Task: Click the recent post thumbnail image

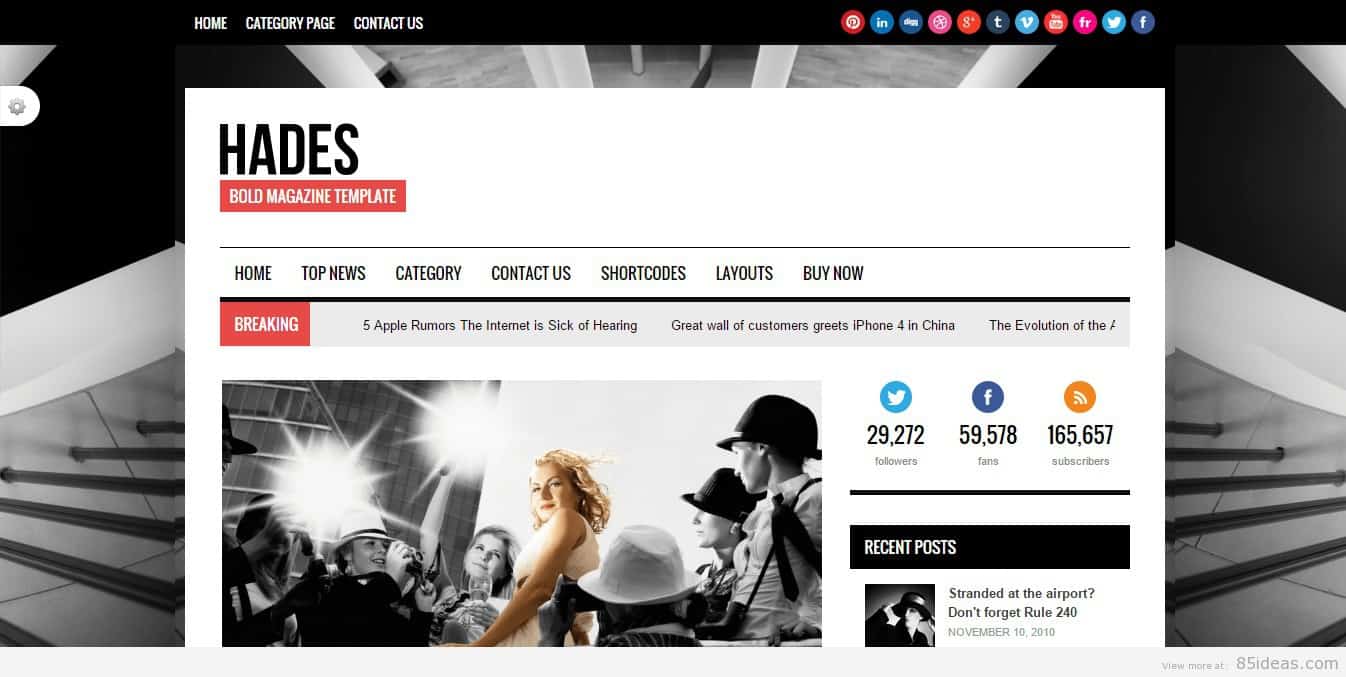Action: pos(900,616)
